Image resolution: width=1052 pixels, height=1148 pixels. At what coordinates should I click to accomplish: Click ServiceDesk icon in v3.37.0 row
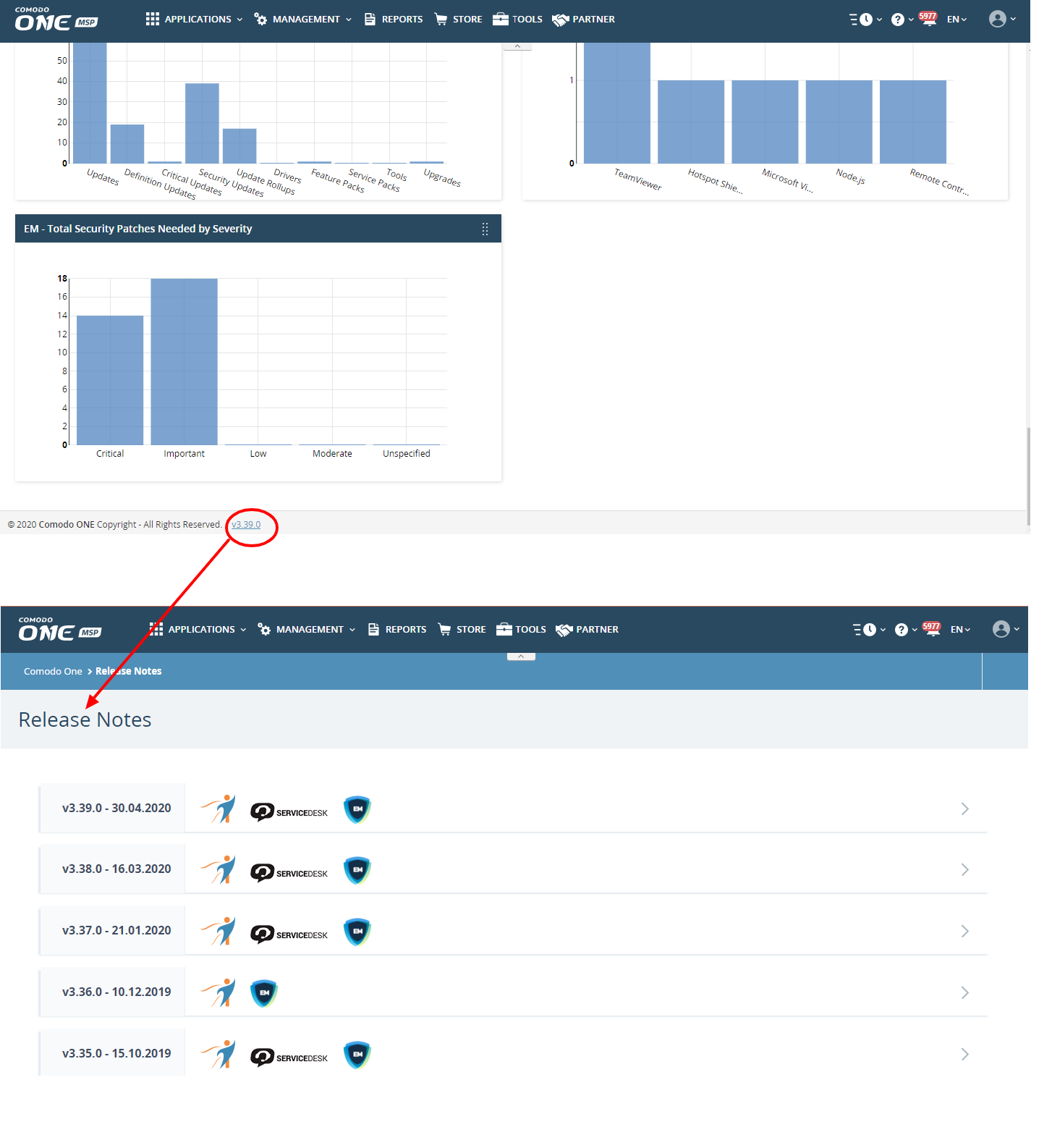[x=289, y=934]
